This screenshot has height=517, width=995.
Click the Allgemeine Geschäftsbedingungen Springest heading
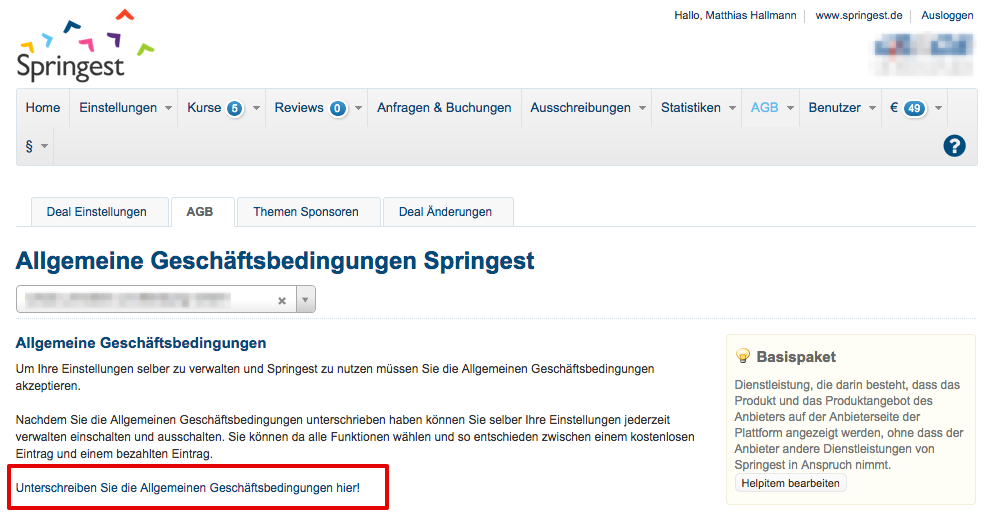(275, 261)
